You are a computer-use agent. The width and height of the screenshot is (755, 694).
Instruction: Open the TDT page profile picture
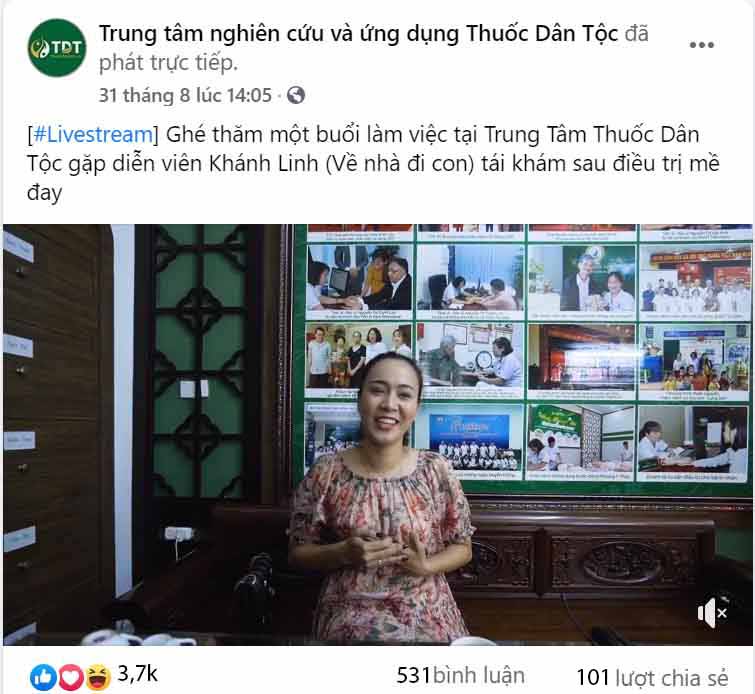point(57,48)
